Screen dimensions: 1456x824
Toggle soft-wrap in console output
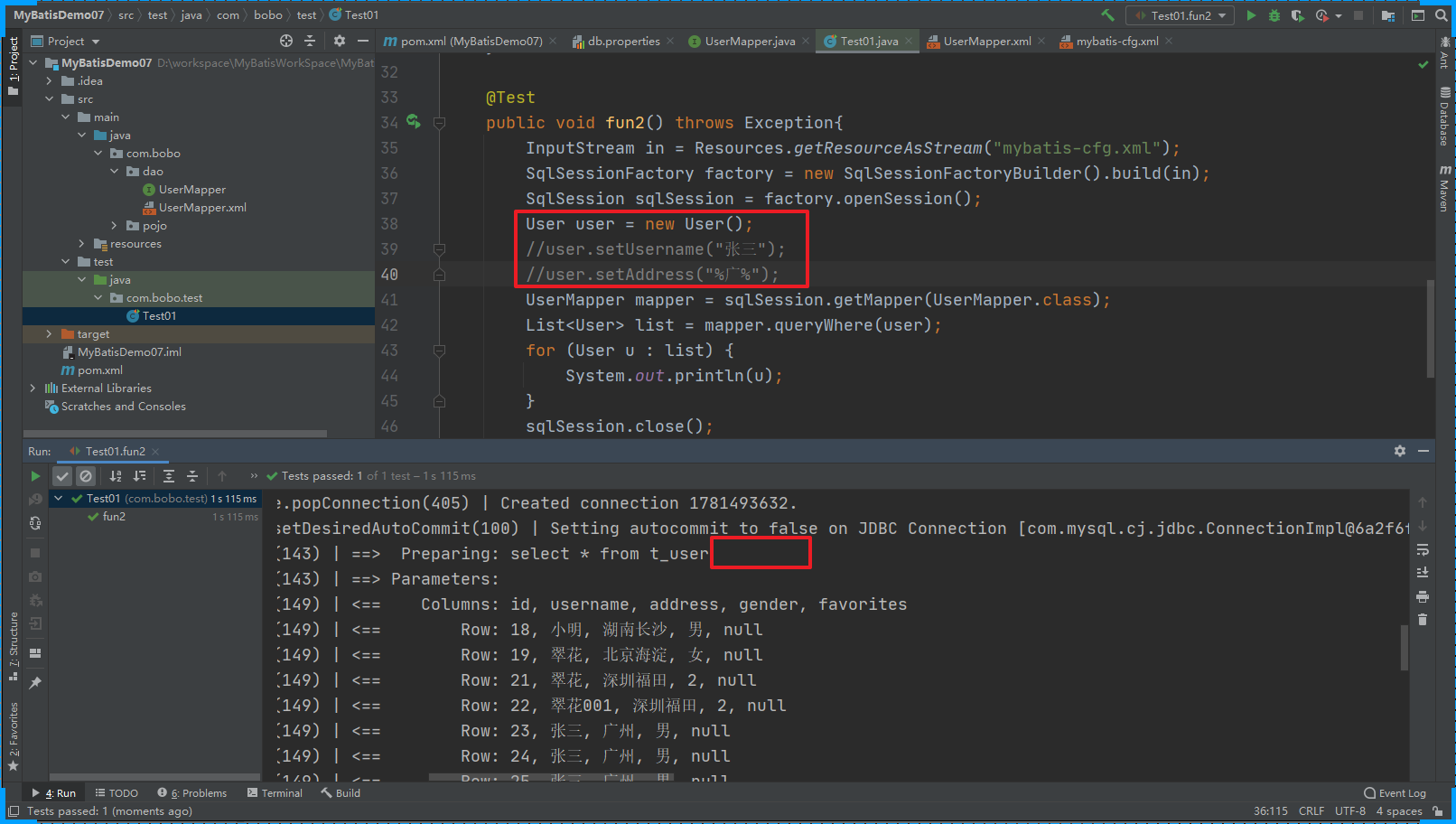click(1423, 549)
